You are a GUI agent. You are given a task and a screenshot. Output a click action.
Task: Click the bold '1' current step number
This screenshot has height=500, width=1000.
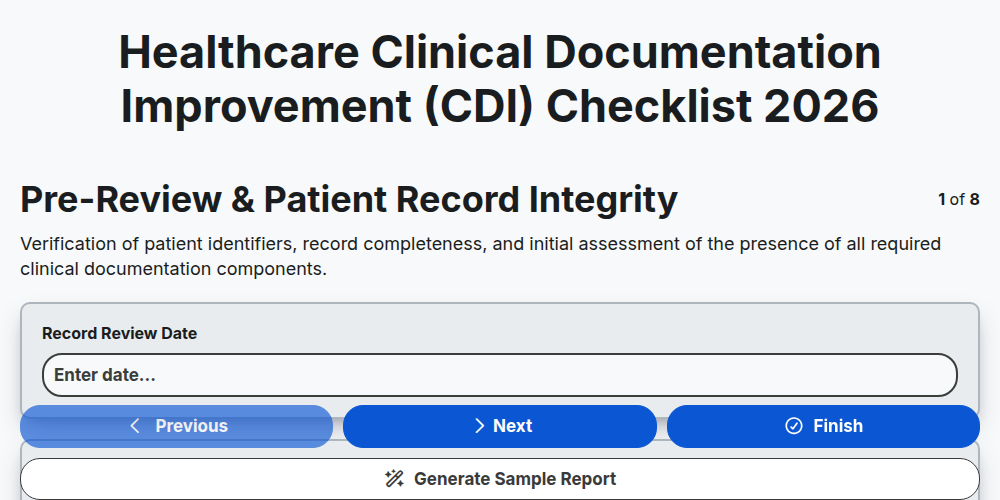pos(942,200)
